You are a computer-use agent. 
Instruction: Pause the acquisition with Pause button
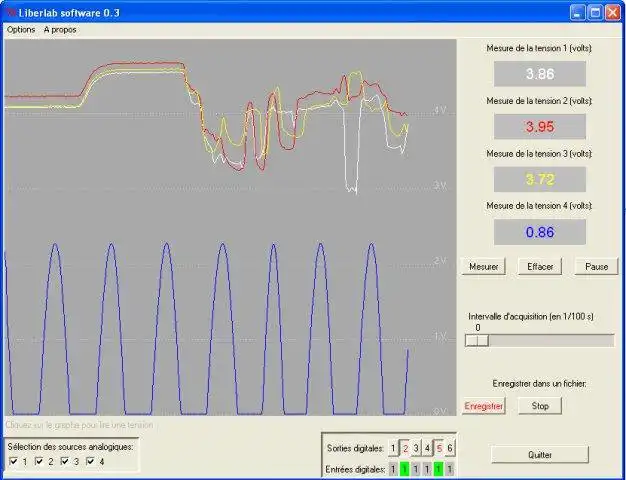596,266
